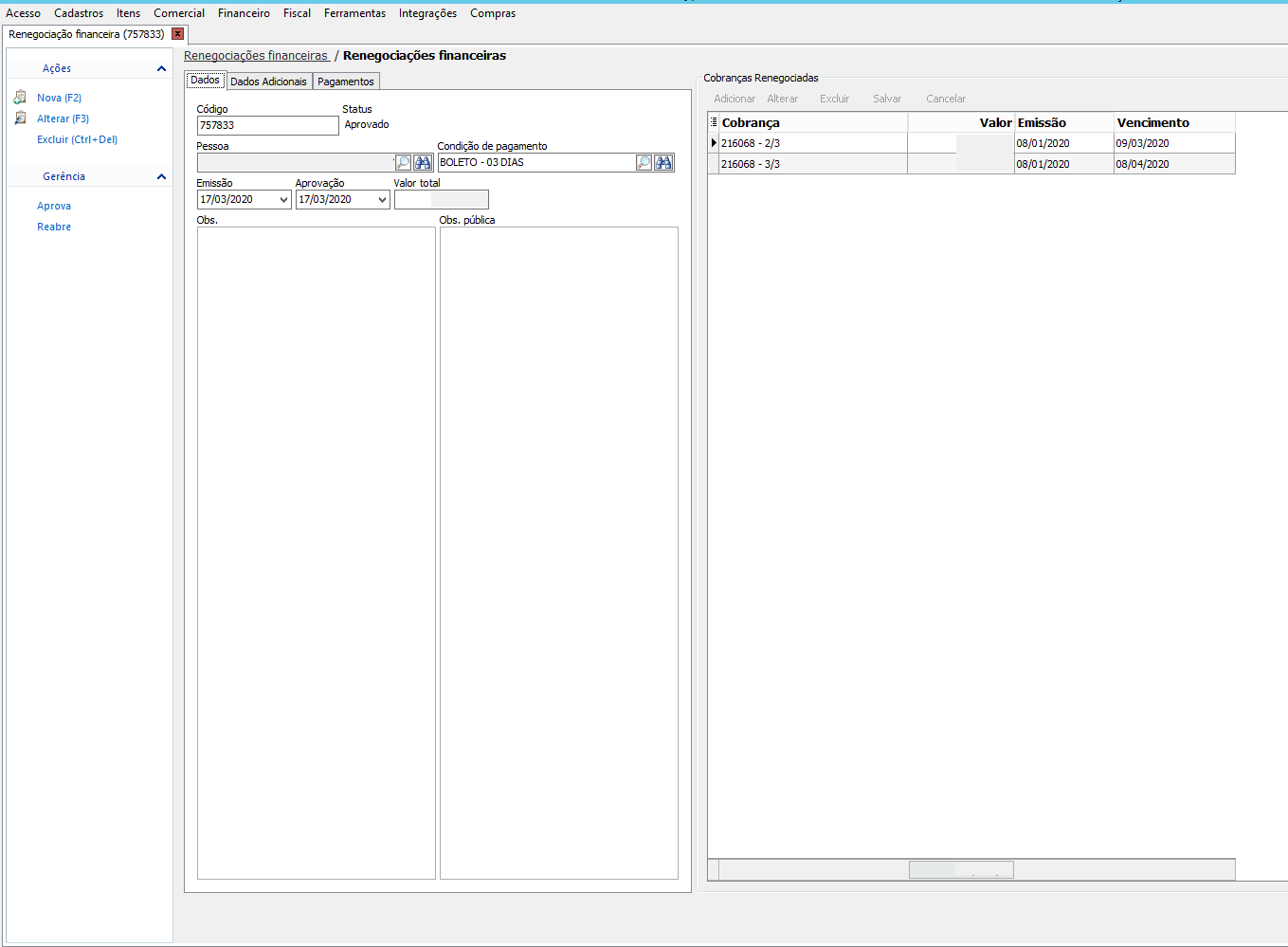This screenshot has height=947, width=1288.
Task: Click Cancelar in Cobranças Renegociadas toolbar
Action: tap(946, 99)
